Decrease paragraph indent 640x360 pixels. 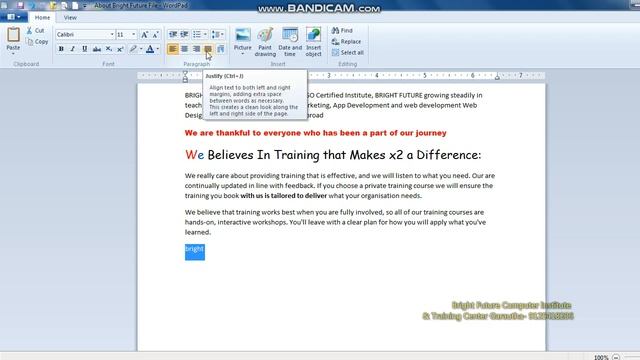(x=173, y=34)
